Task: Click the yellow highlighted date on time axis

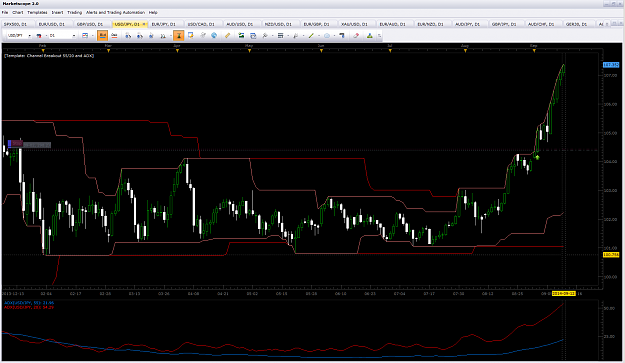Action: click(564, 294)
